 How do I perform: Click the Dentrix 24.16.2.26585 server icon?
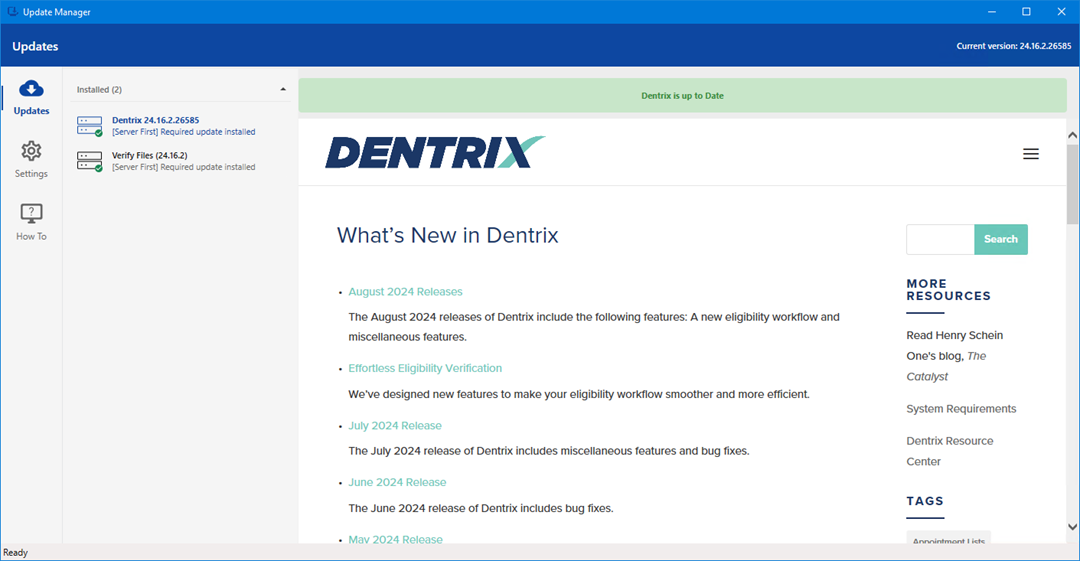coord(90,126)
